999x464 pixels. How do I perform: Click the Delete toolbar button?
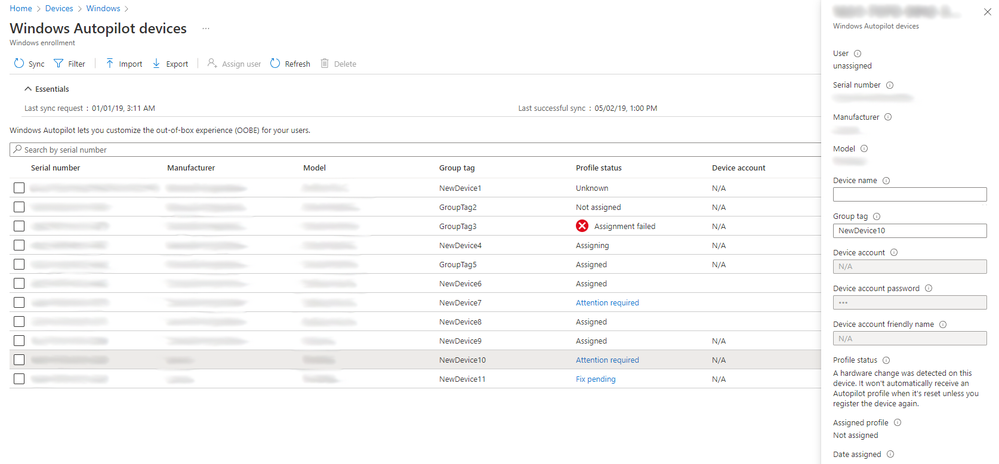(338, 64)
